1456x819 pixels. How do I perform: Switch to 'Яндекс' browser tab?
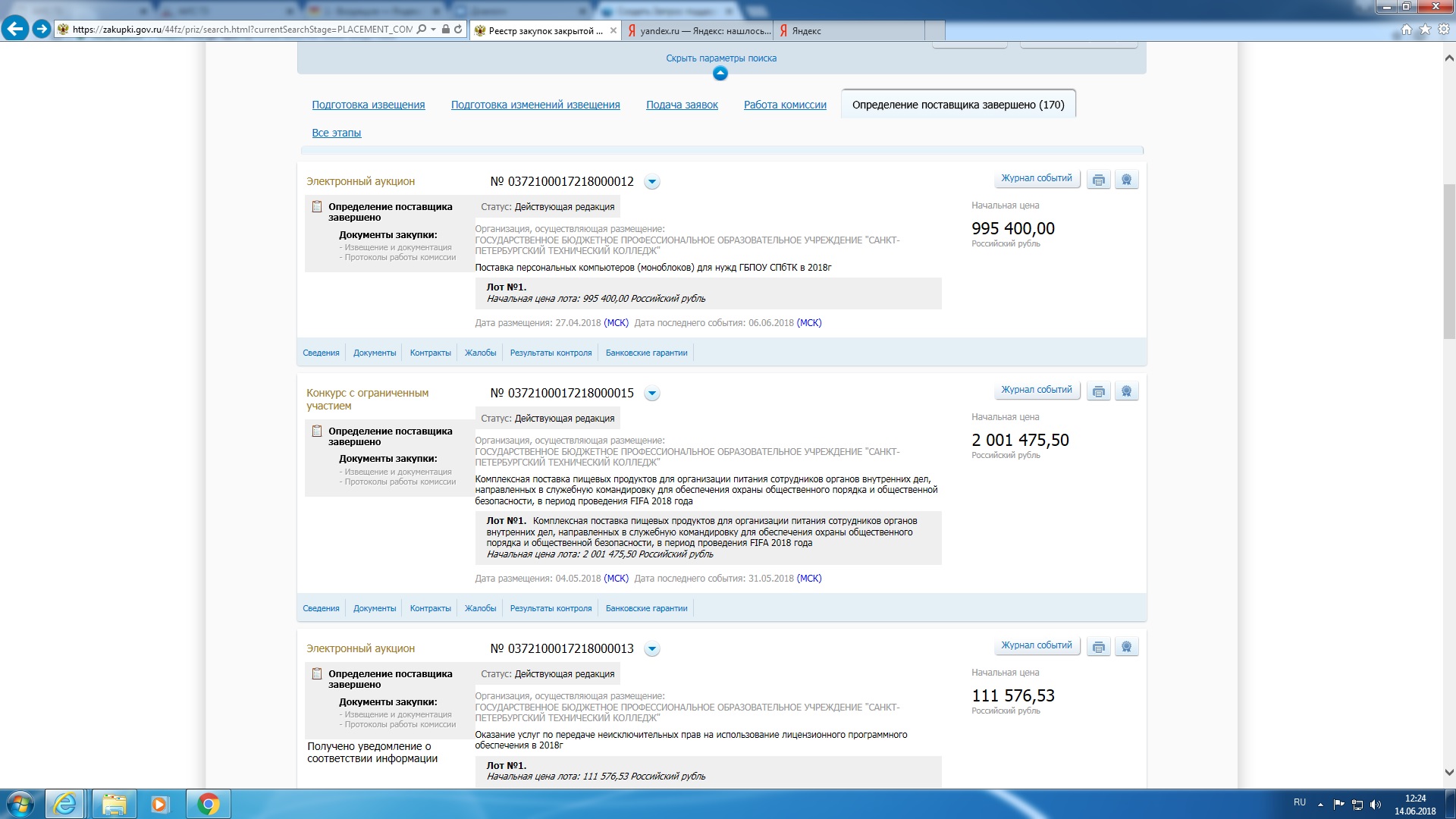[x=849, y=30]
